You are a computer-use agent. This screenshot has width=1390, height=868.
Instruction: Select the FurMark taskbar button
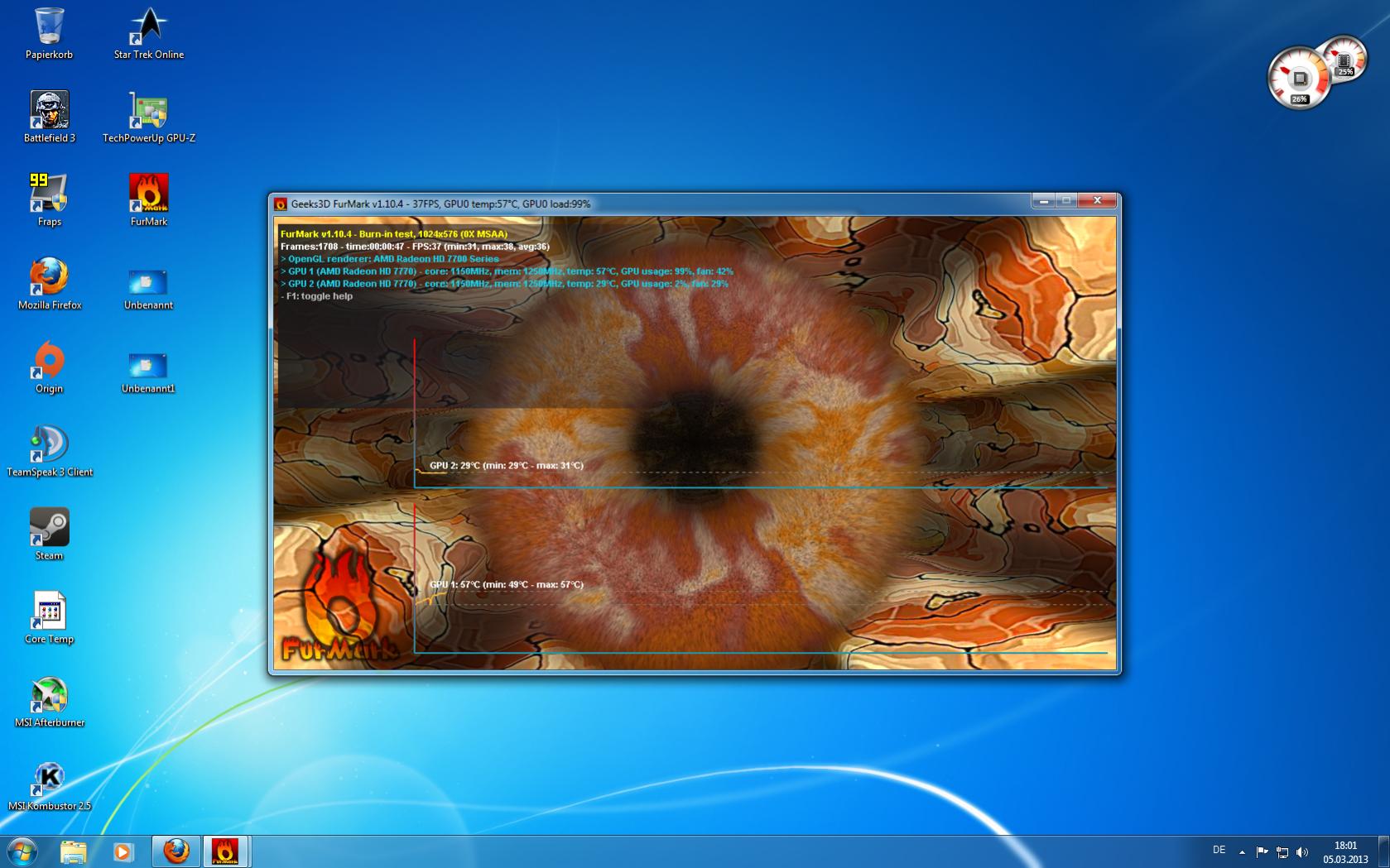coord(225,851)
